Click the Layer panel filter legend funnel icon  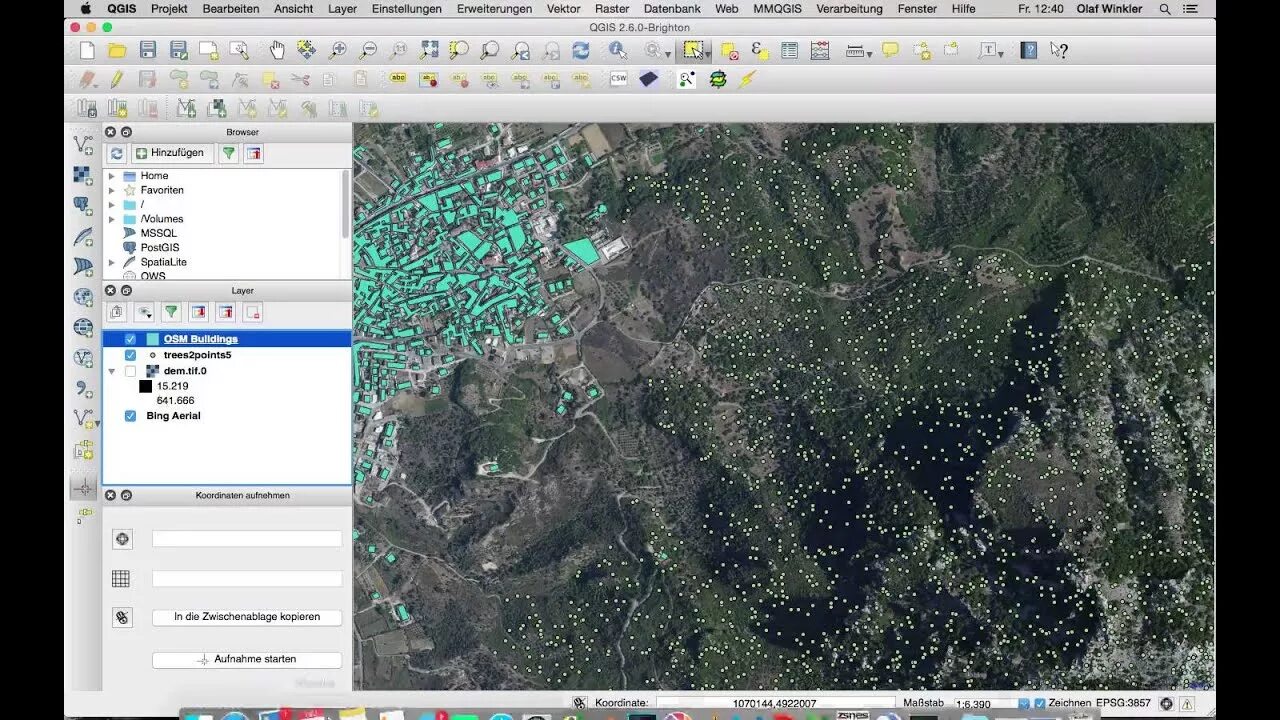(x=171, y=313)
